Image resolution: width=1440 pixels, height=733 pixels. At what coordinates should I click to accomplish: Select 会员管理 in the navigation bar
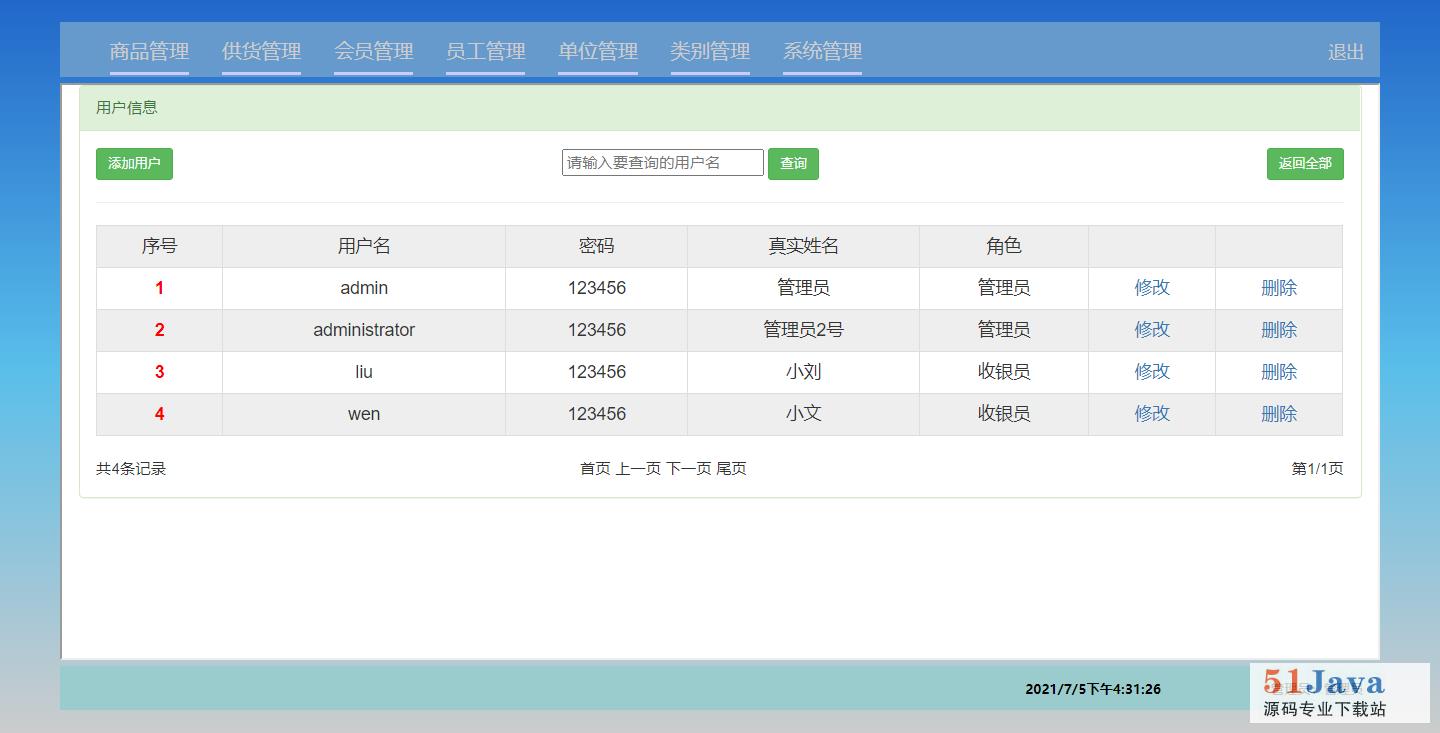pyautogui.click(x=374, y=52)
